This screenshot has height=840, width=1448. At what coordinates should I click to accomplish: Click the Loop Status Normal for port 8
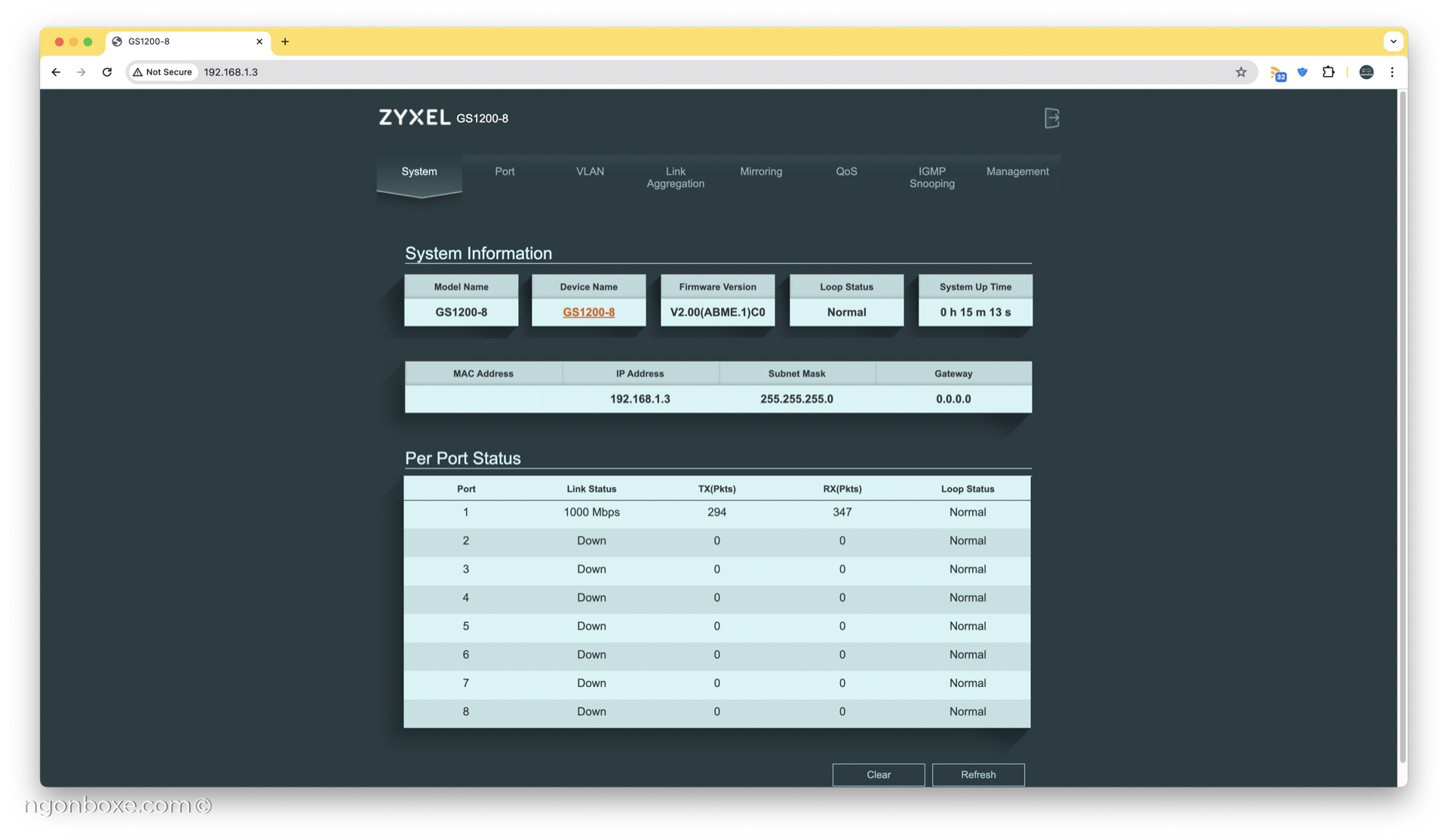(x=968, y=712)
